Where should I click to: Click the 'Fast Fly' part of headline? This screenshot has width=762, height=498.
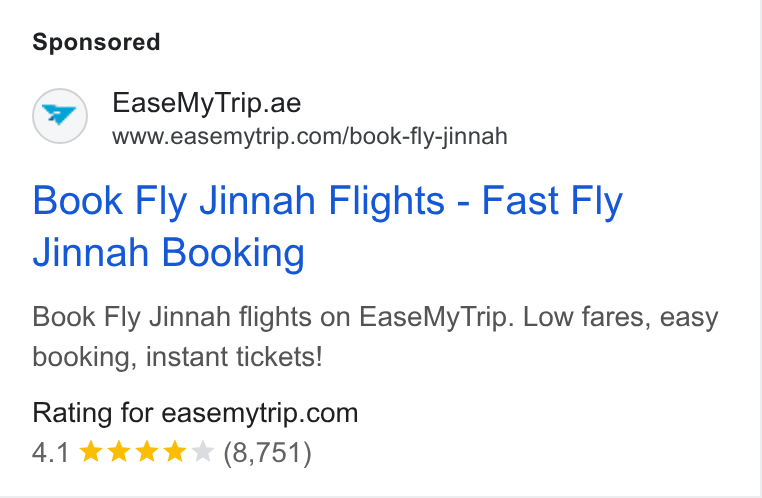pos(552,200)
